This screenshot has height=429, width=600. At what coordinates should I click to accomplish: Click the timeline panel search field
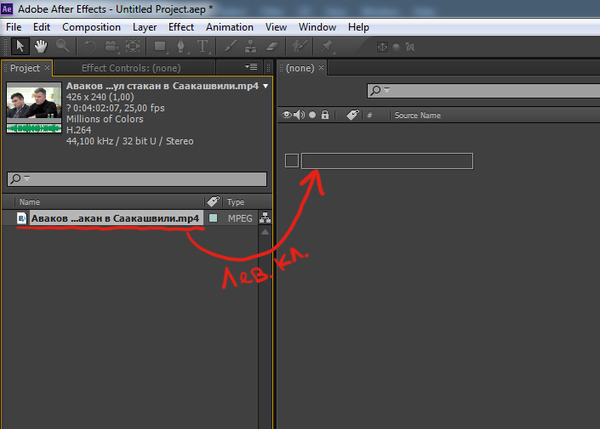point(484,91)
